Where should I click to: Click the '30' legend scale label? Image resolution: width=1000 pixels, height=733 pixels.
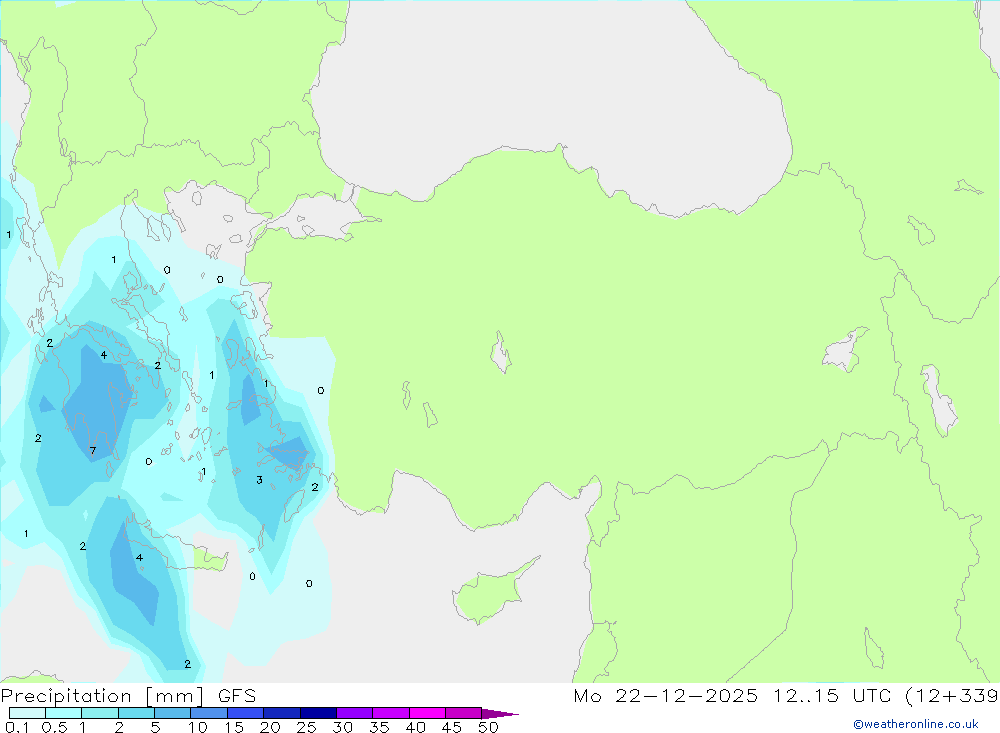click(x=343, y=727)
